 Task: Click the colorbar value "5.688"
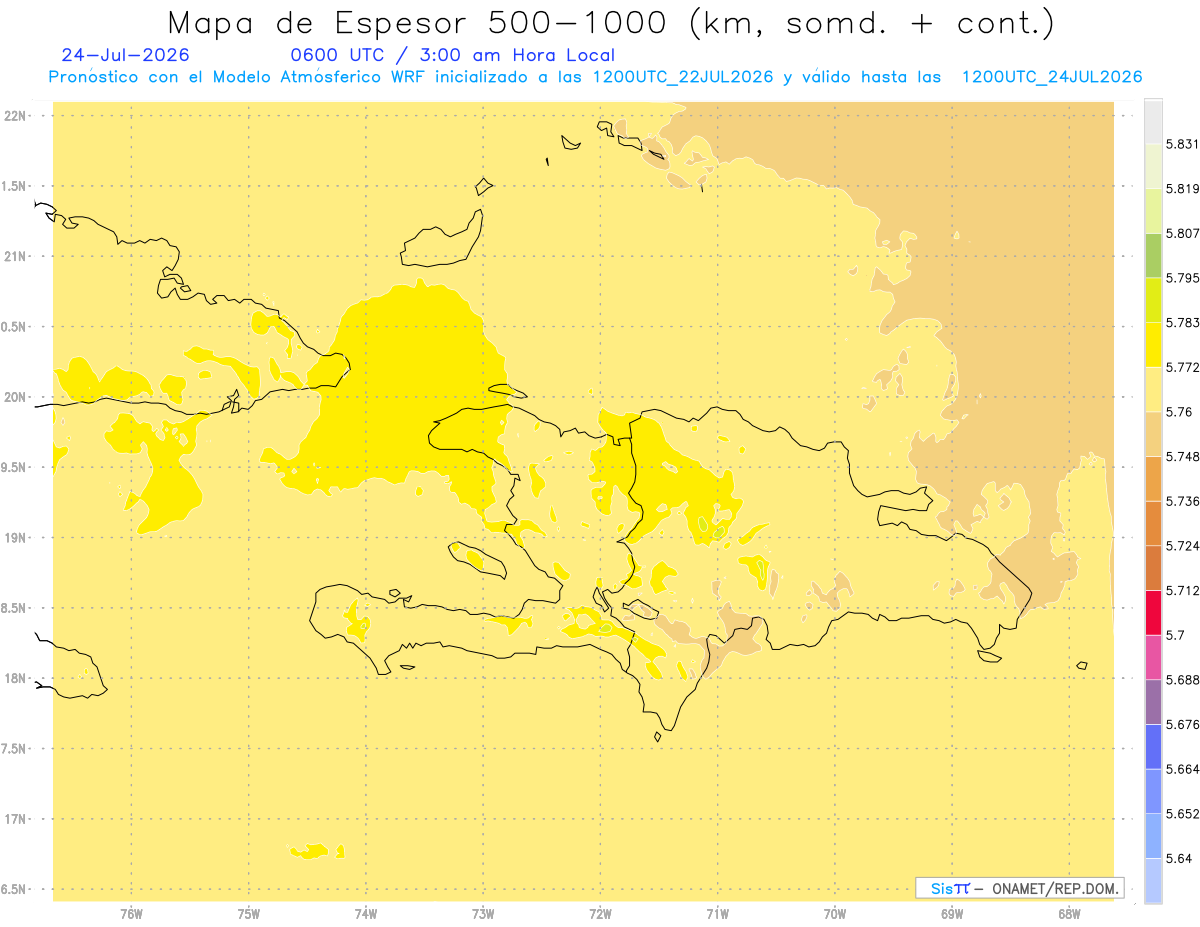coord(1183,680)
